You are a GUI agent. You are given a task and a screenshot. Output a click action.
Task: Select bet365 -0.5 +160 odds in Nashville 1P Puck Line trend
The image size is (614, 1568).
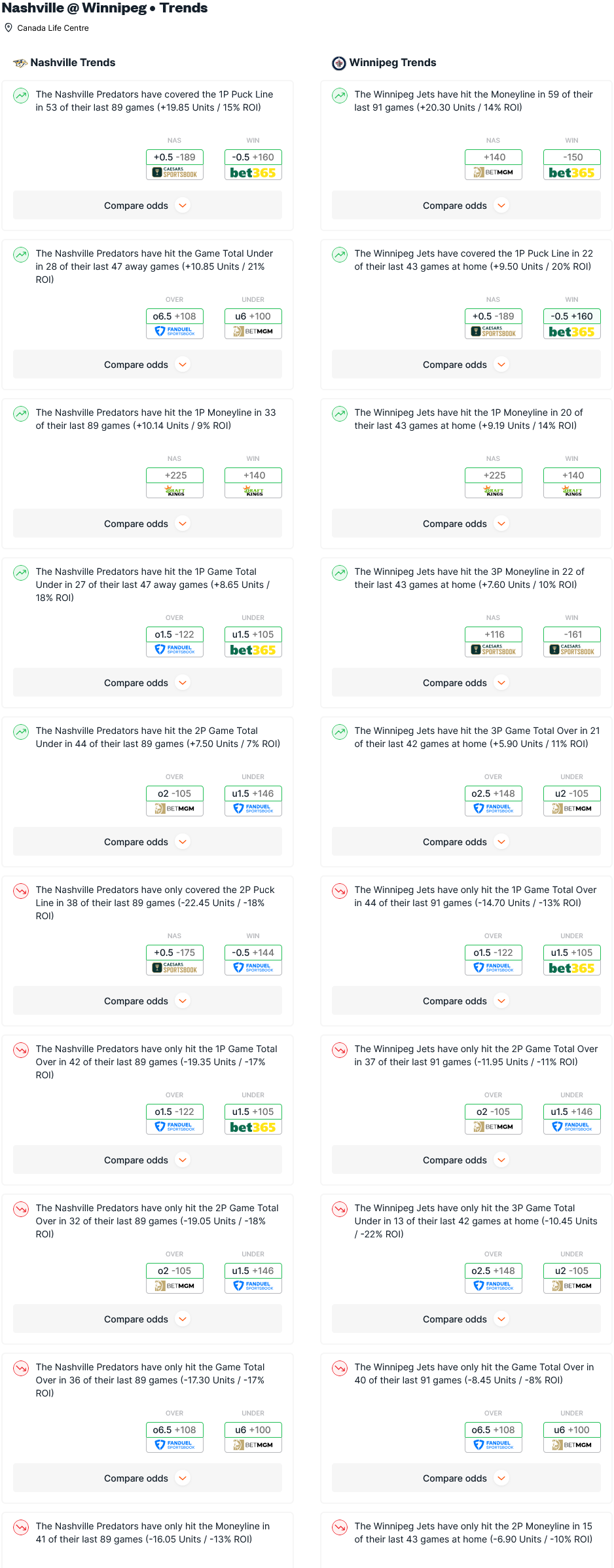253,164
